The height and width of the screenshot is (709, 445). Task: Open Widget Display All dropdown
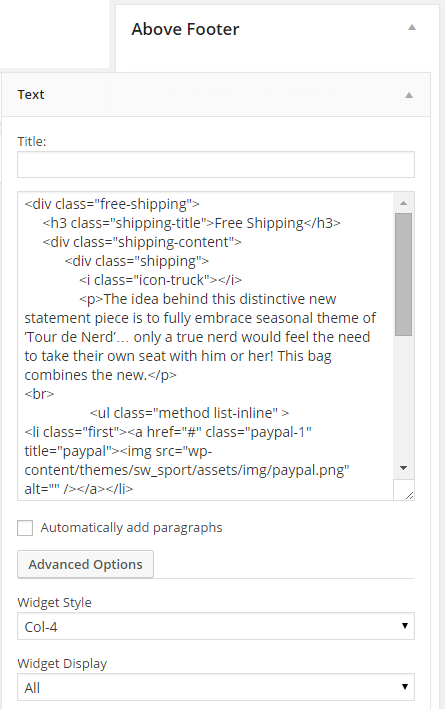click(x=216, y=687)
